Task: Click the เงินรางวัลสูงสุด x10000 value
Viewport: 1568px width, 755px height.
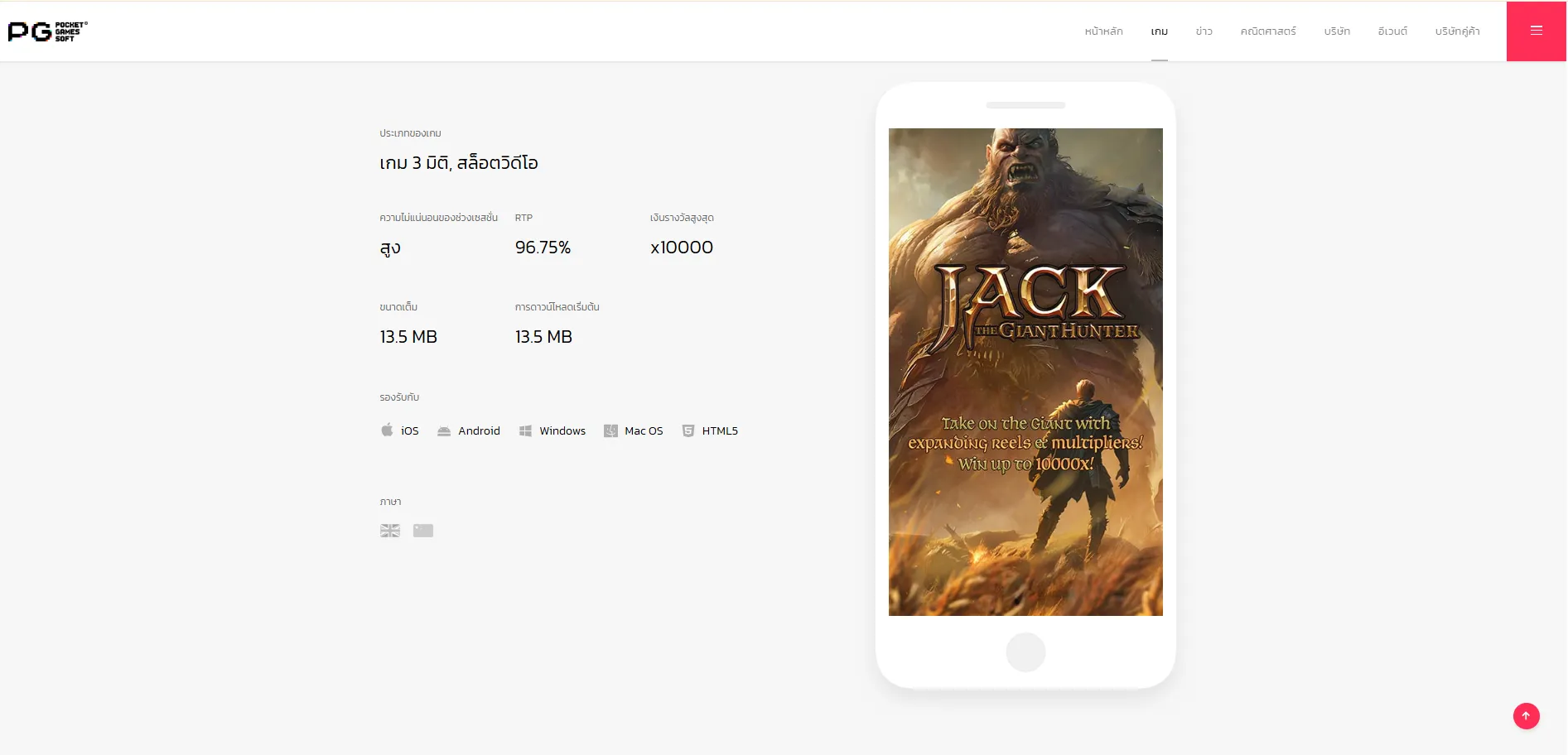Action: tap(681, 246)
